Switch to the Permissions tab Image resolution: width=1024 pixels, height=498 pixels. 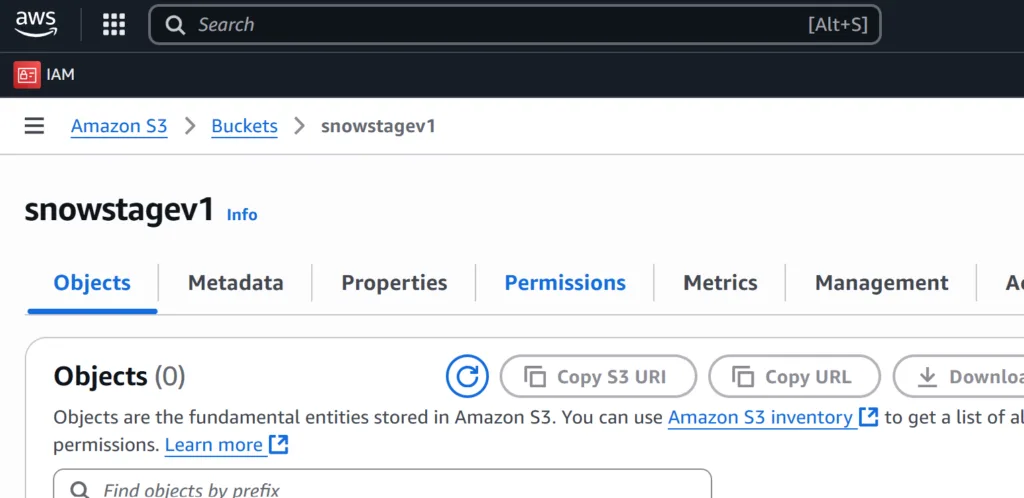click(565, 283)
